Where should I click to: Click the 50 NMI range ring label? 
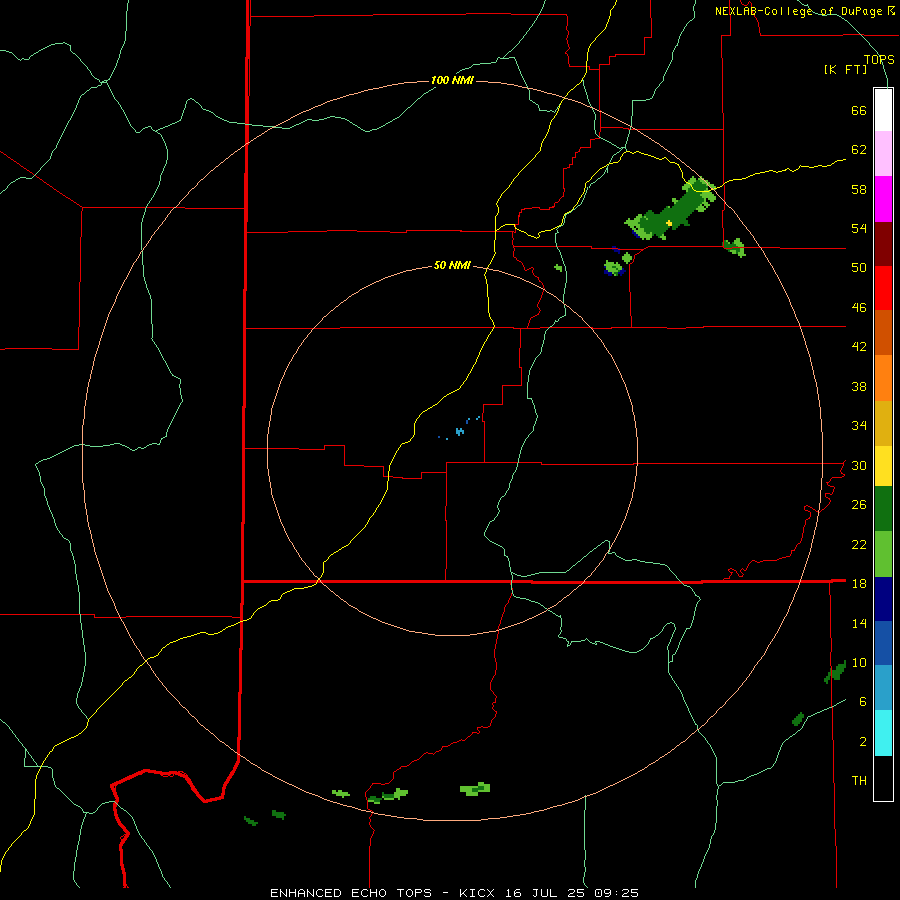[452, 265]
